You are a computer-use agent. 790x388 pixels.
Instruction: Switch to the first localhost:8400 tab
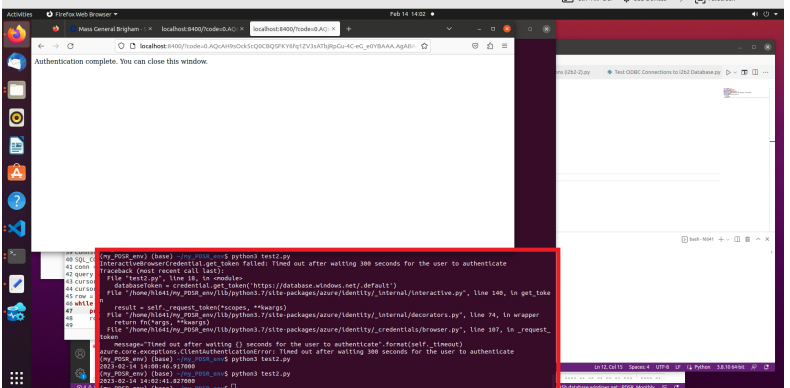tap(203, 29)
